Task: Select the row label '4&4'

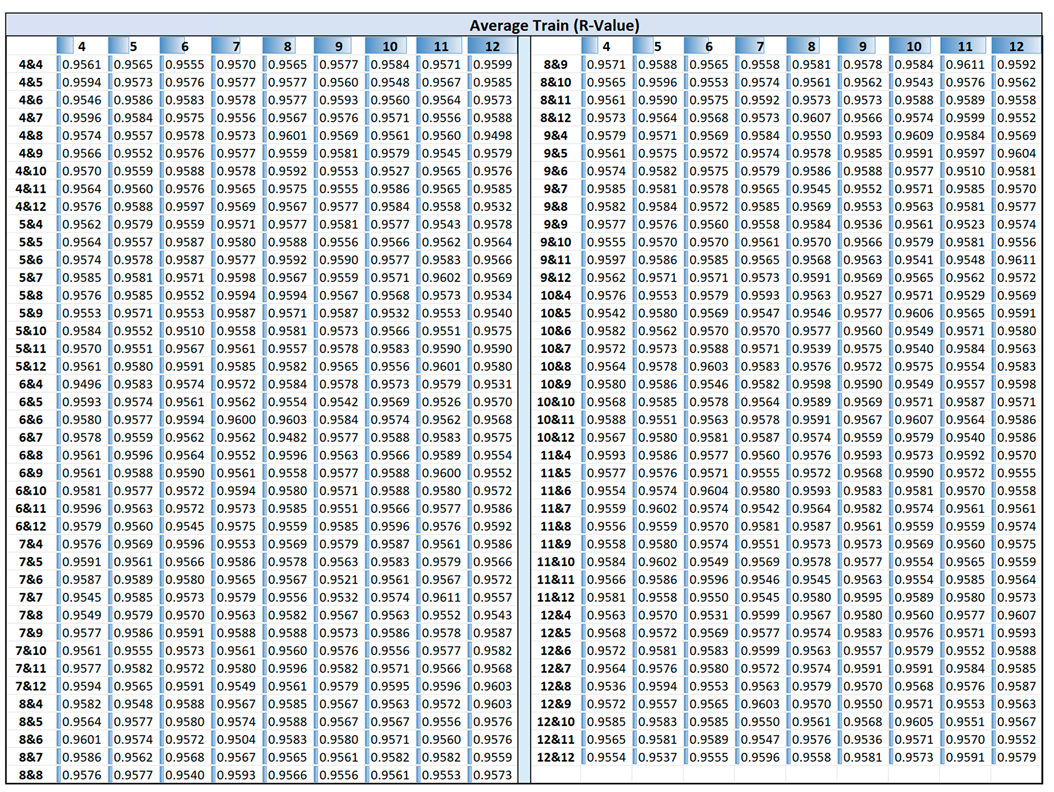Action: point(31,65)
